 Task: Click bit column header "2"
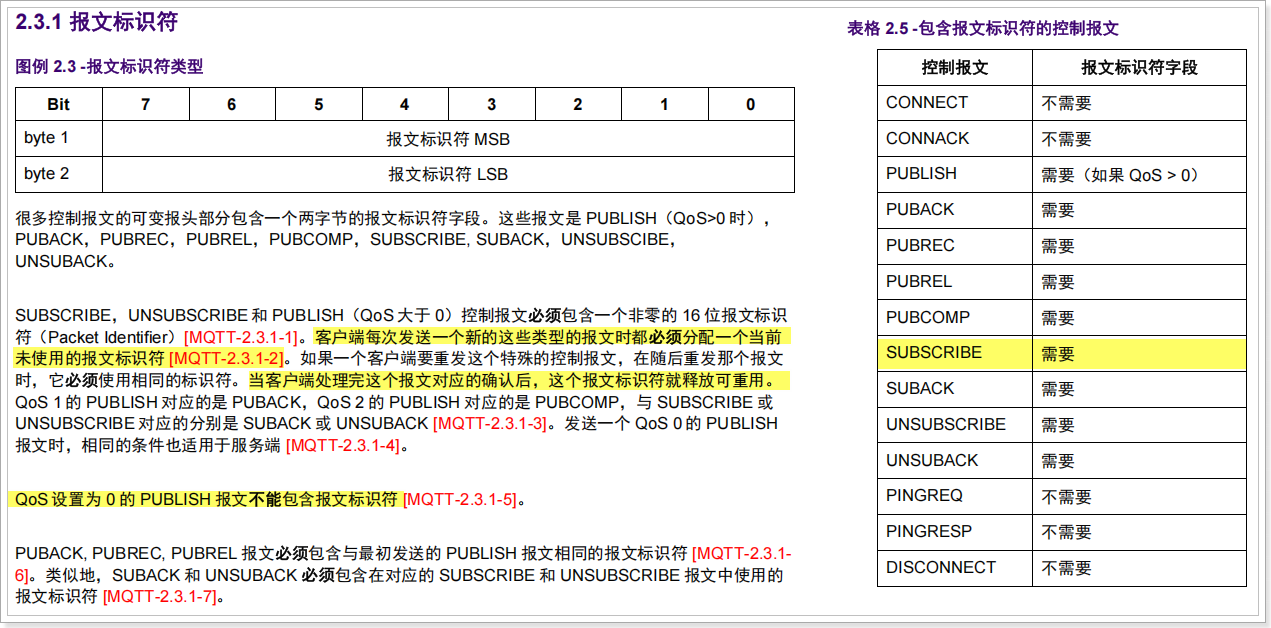pos(578,104)
